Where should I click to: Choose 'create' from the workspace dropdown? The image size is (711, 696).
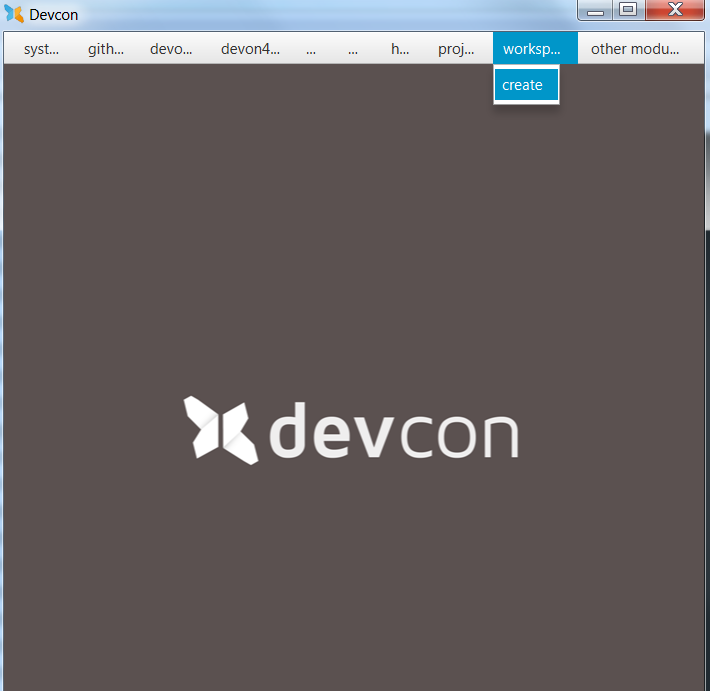click(x=526, y=85)
